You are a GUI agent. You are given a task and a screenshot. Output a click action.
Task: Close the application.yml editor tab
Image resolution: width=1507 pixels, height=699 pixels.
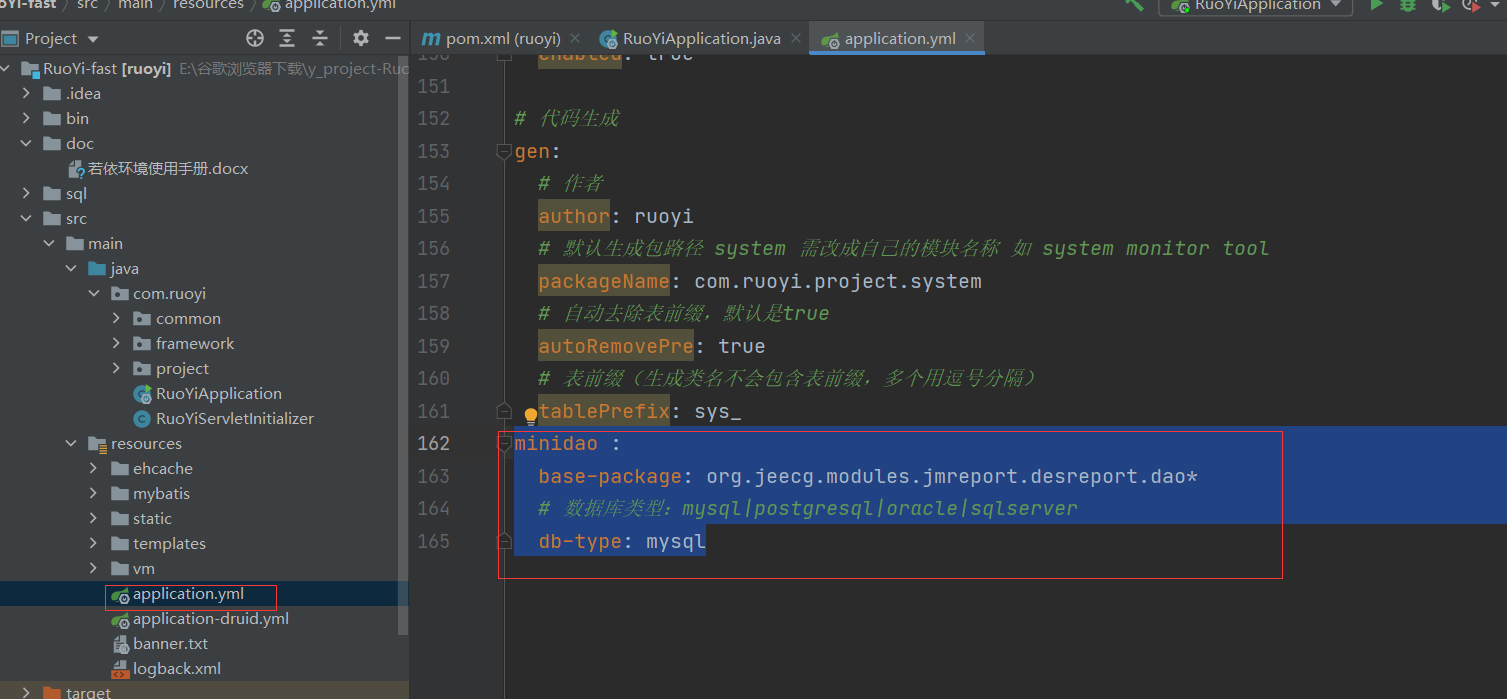pyautogui.click(x=970, y=39)
